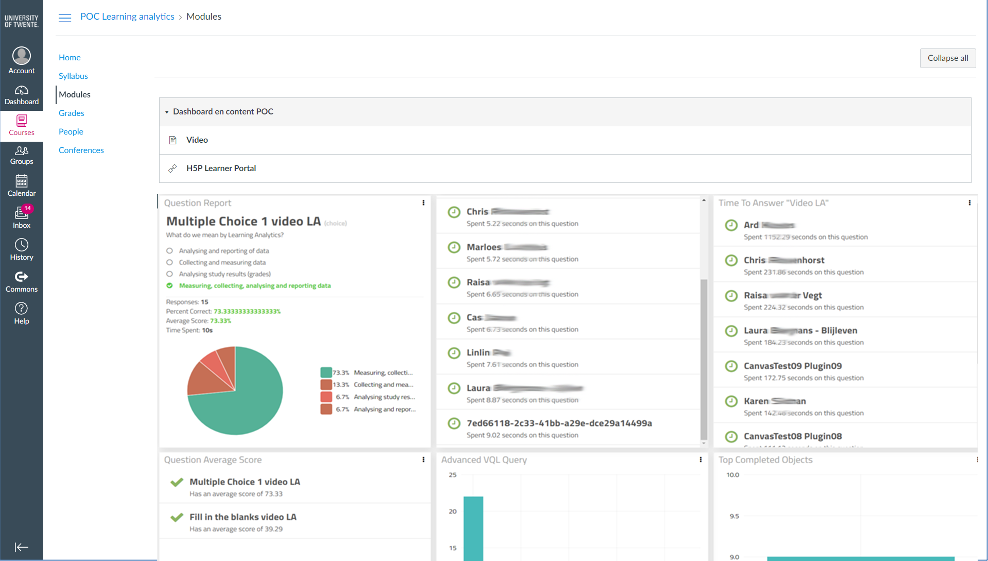Click 'Multiple Choice 1 video LA' average score row

click(294, 486)
